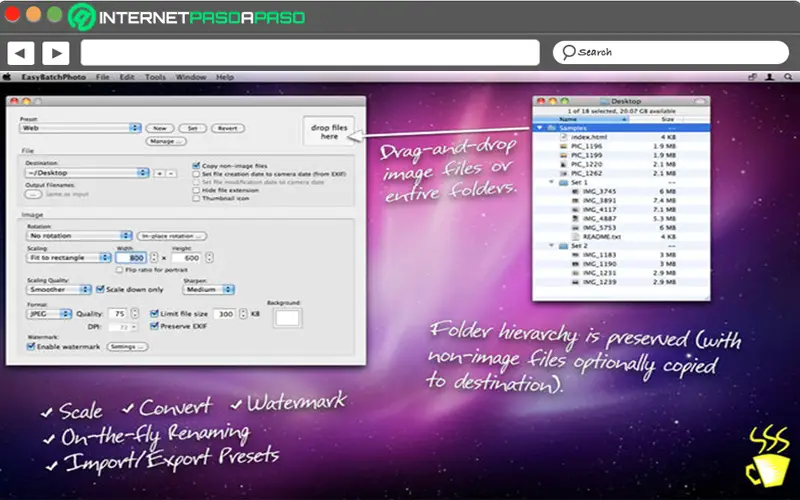The image size is (800, 500).
Task: Click the In-place rotation button
Action: click(x=171, y=236)
